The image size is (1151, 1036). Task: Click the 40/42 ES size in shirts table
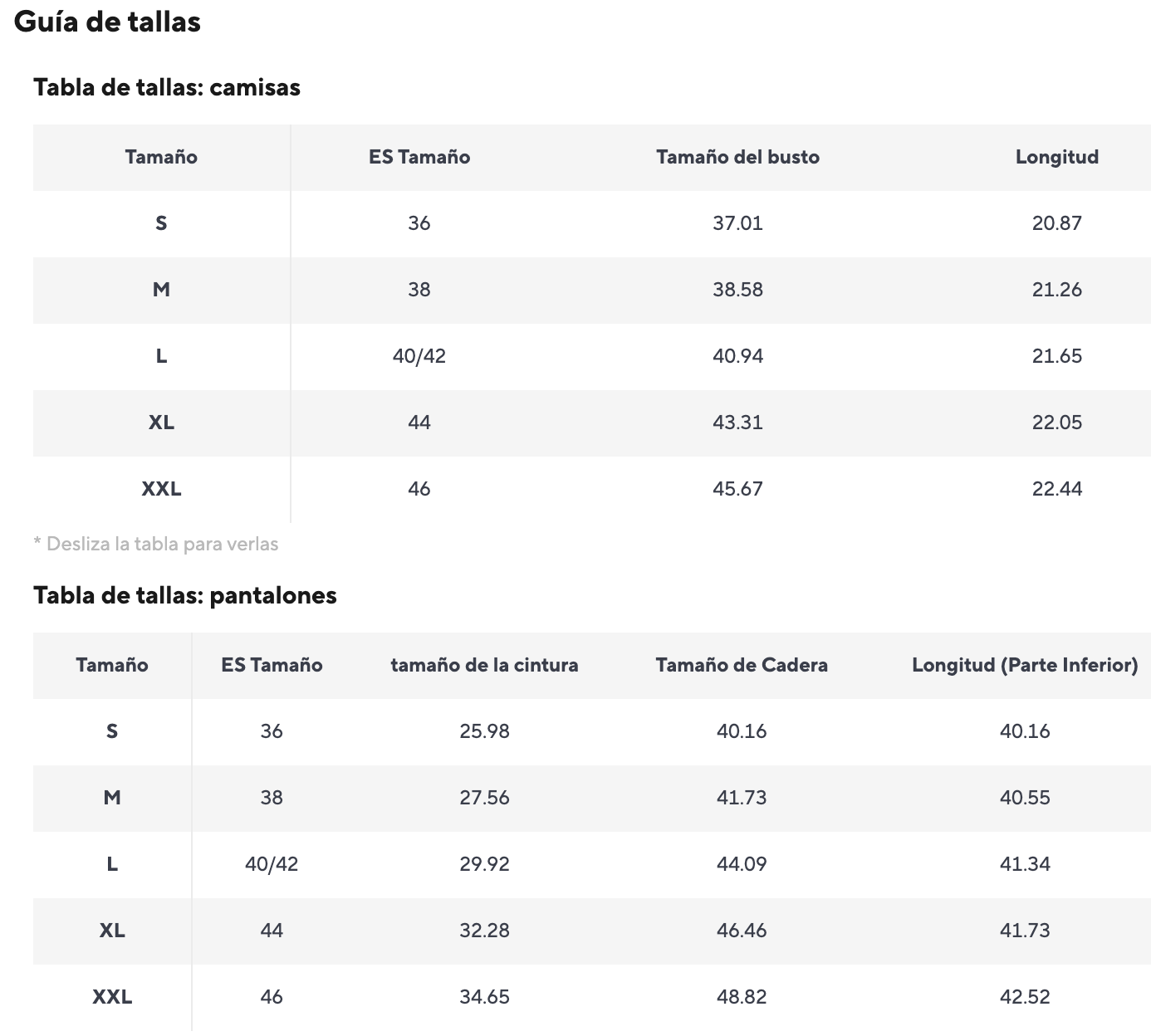(419, 356)
